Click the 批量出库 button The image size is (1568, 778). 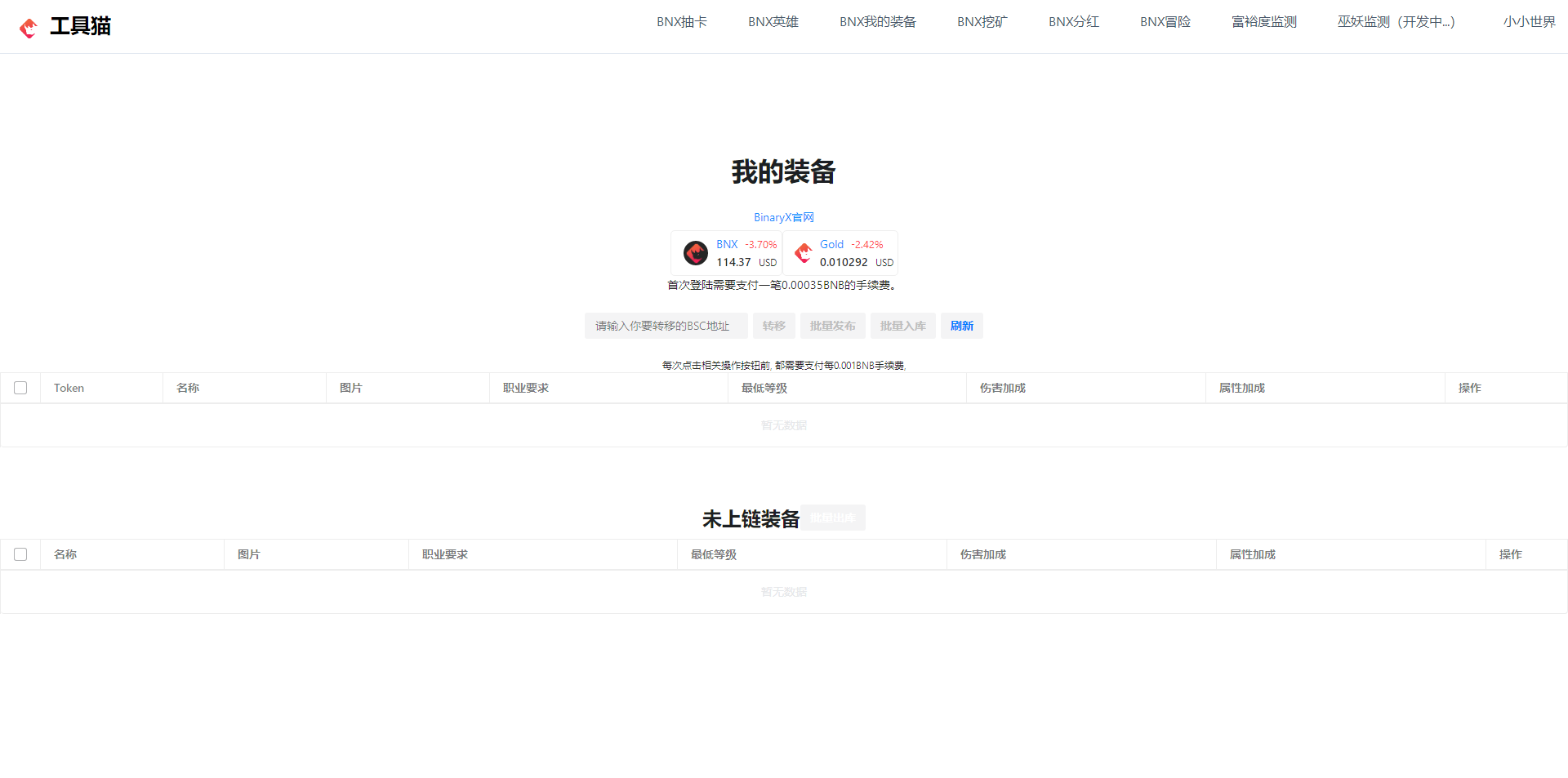833,518
